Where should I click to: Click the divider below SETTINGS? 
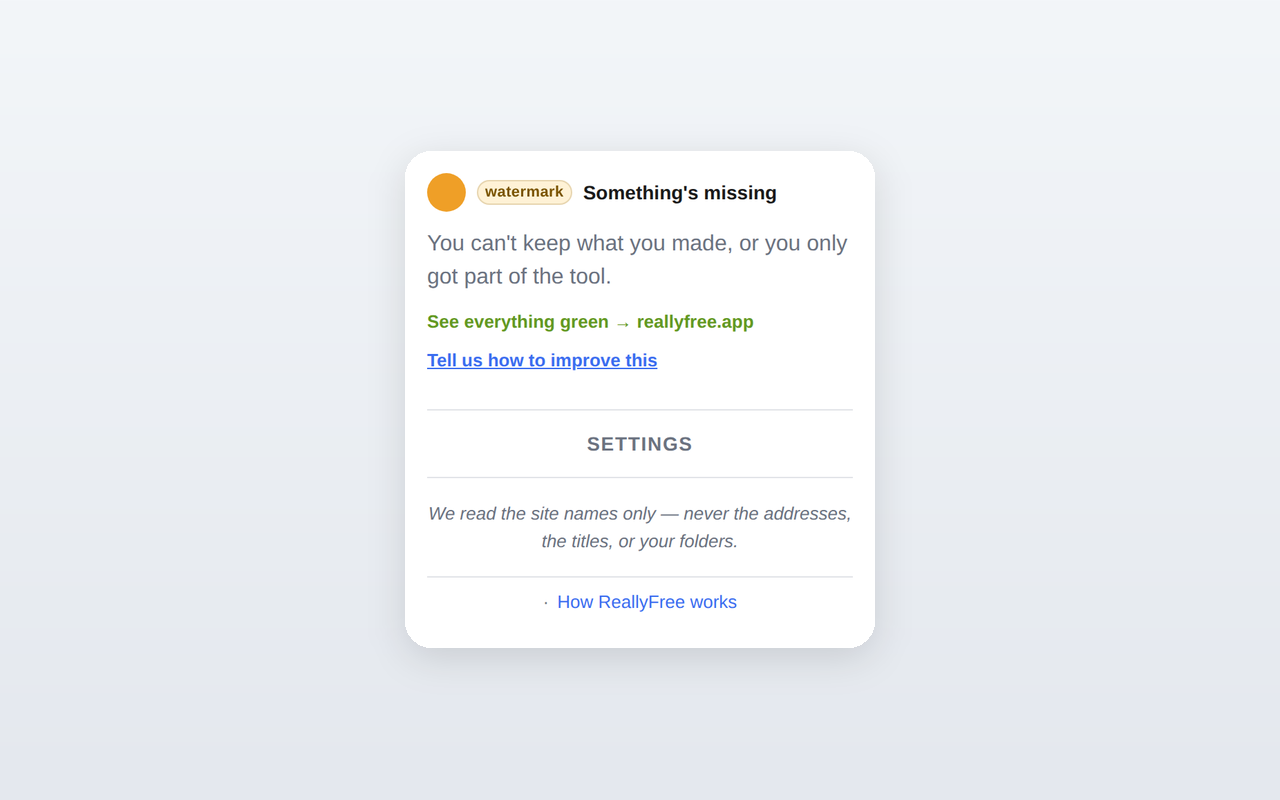tap(640, 477)
